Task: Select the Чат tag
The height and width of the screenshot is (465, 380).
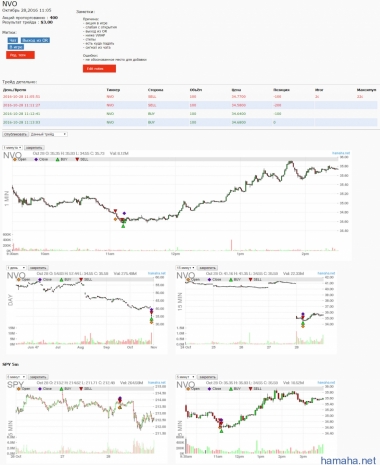Action: click(13, 40)
